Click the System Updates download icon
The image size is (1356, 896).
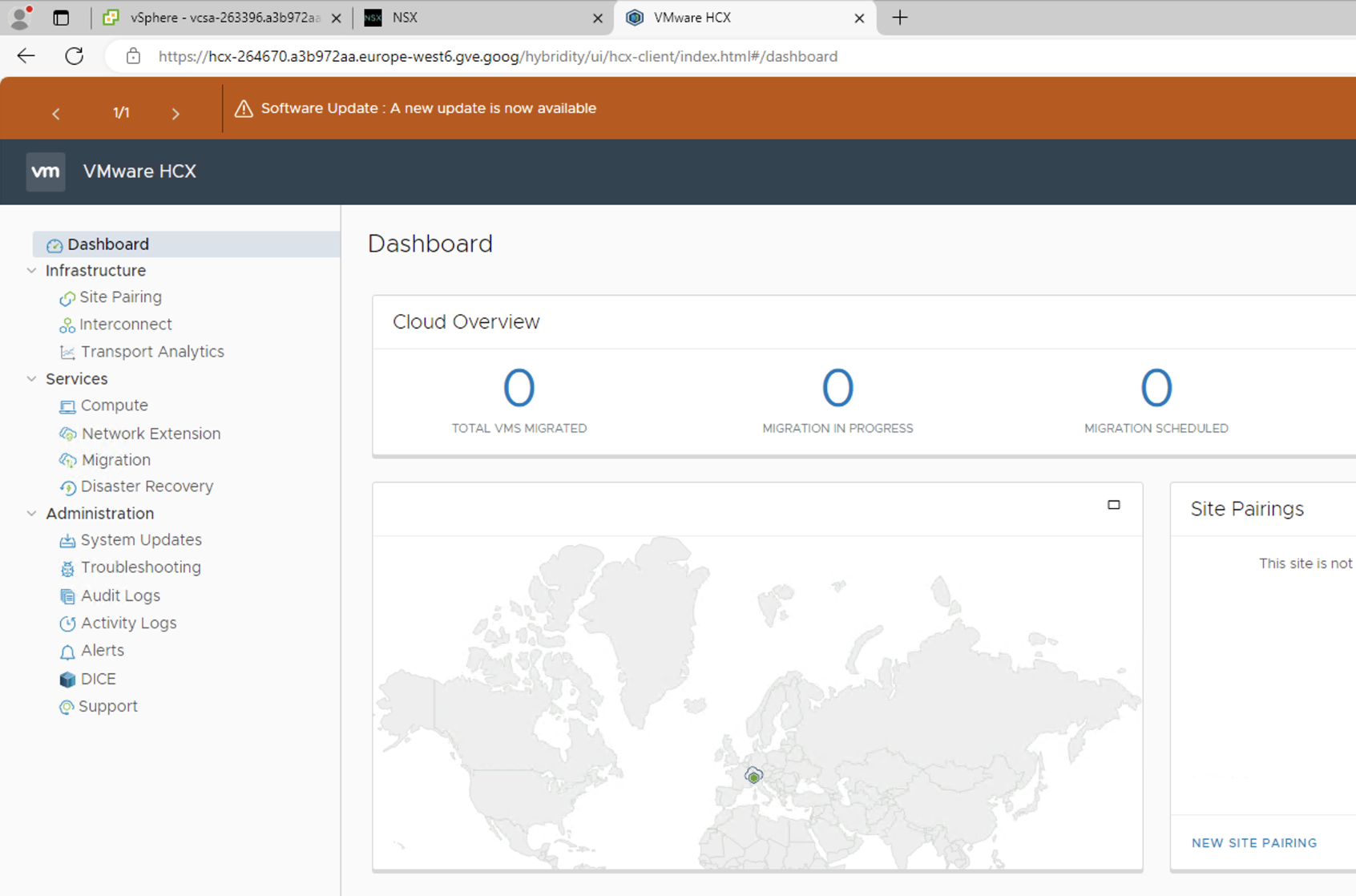click(x=67, y=541)
